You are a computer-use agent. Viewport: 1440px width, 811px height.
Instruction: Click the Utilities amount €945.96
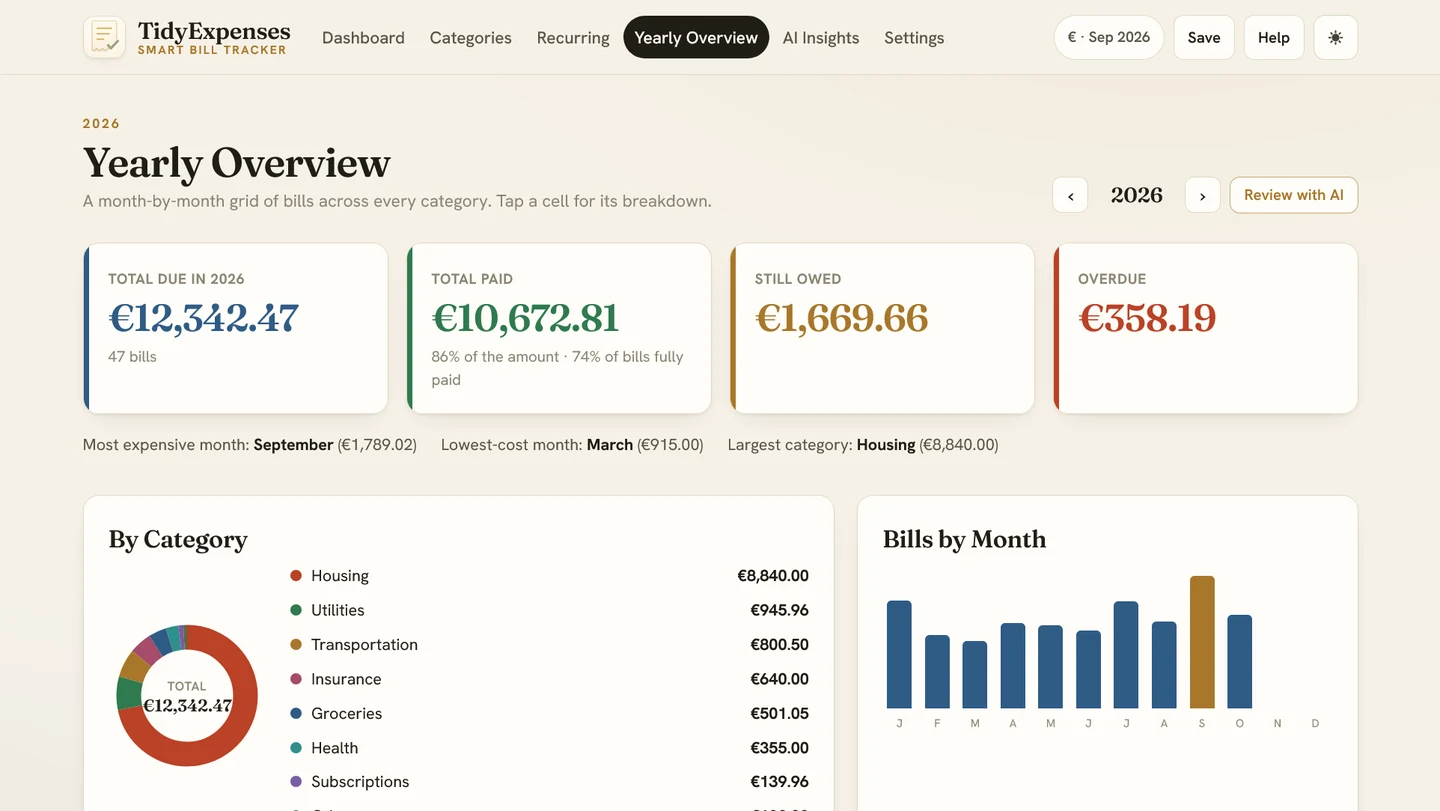[x=779, y=610]
